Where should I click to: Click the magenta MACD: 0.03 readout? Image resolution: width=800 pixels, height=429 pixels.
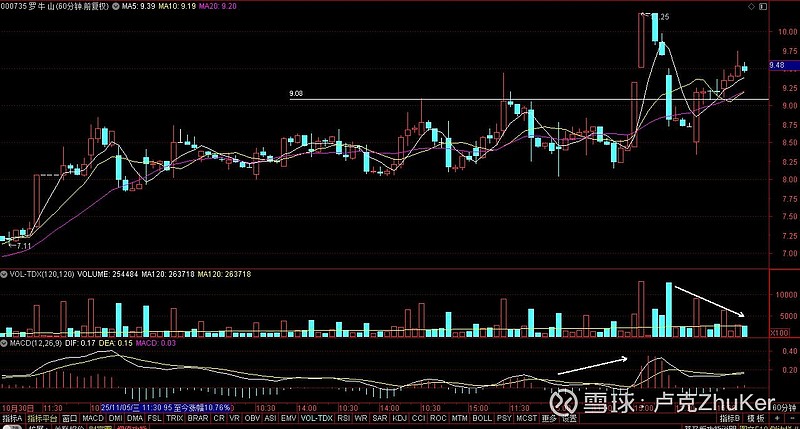[x=156, y=343]
